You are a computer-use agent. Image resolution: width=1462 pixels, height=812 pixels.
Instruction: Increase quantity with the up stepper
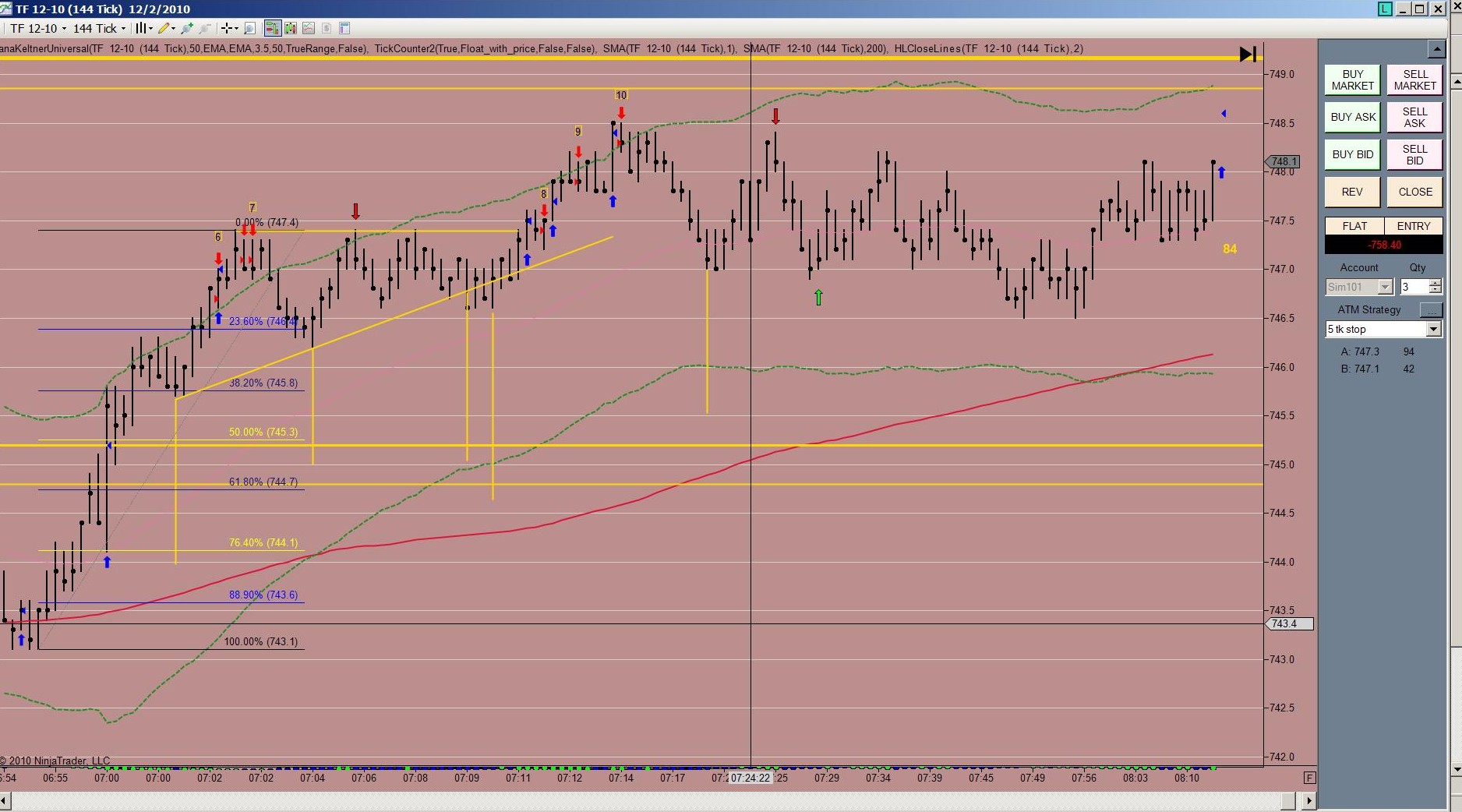1436,283
